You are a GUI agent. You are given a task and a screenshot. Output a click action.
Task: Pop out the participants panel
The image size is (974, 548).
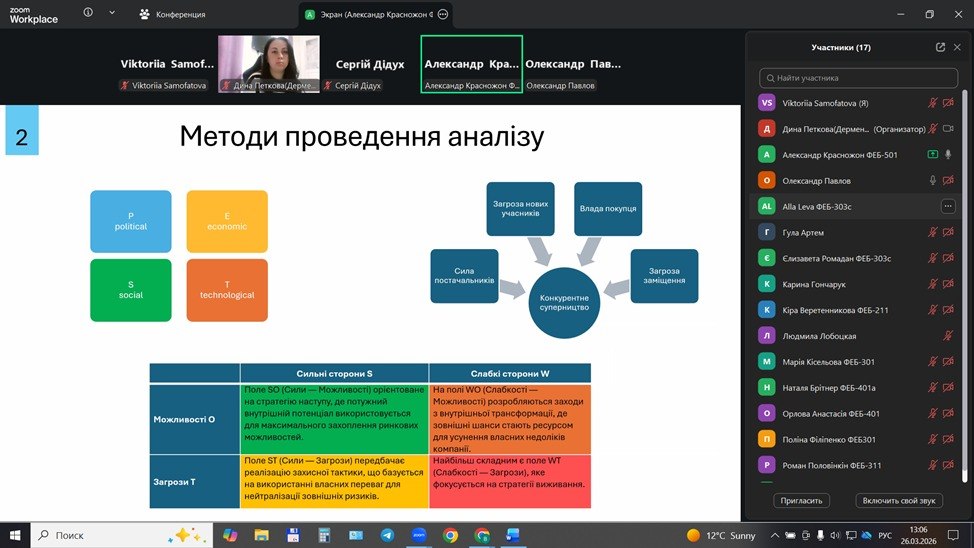click(940, 47)
